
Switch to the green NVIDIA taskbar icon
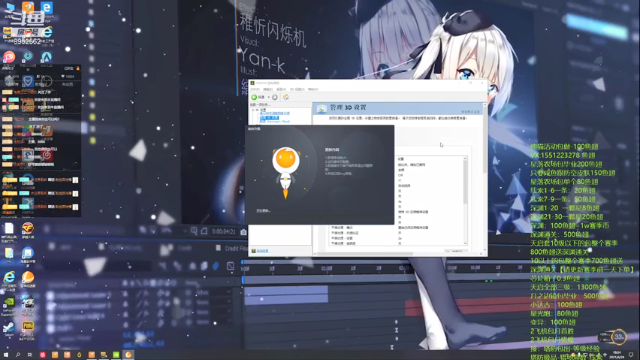[x=116, y=355]
